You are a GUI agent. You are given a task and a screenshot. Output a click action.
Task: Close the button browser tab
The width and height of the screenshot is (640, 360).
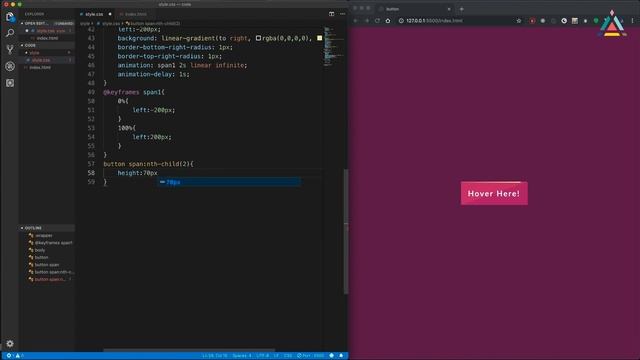click(x=449, y=9)
